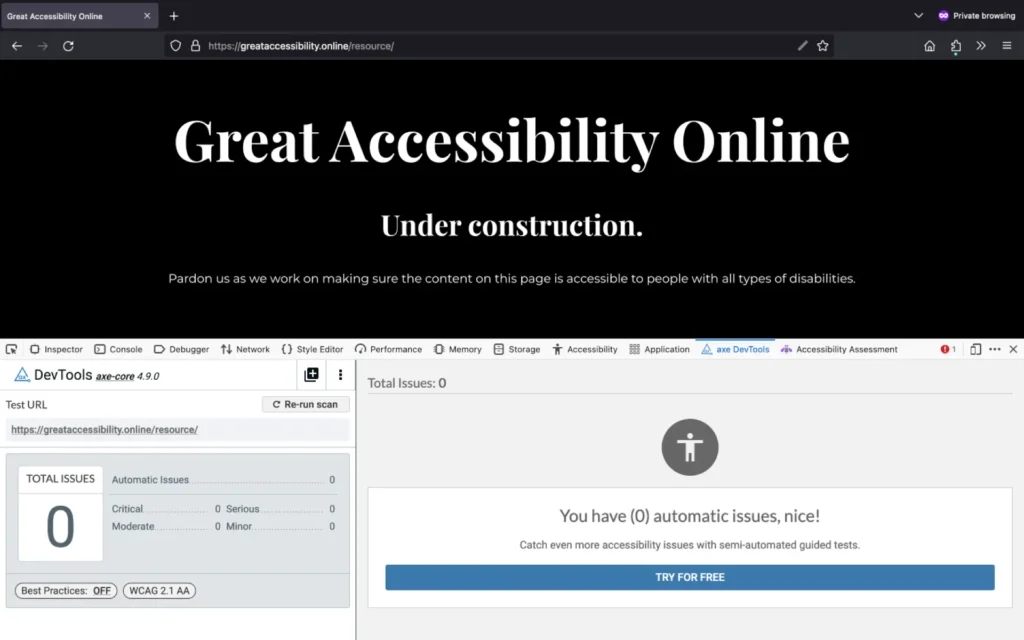
Task: Open Responsive Design Mode in DevTools
Action: pos(976,349)
